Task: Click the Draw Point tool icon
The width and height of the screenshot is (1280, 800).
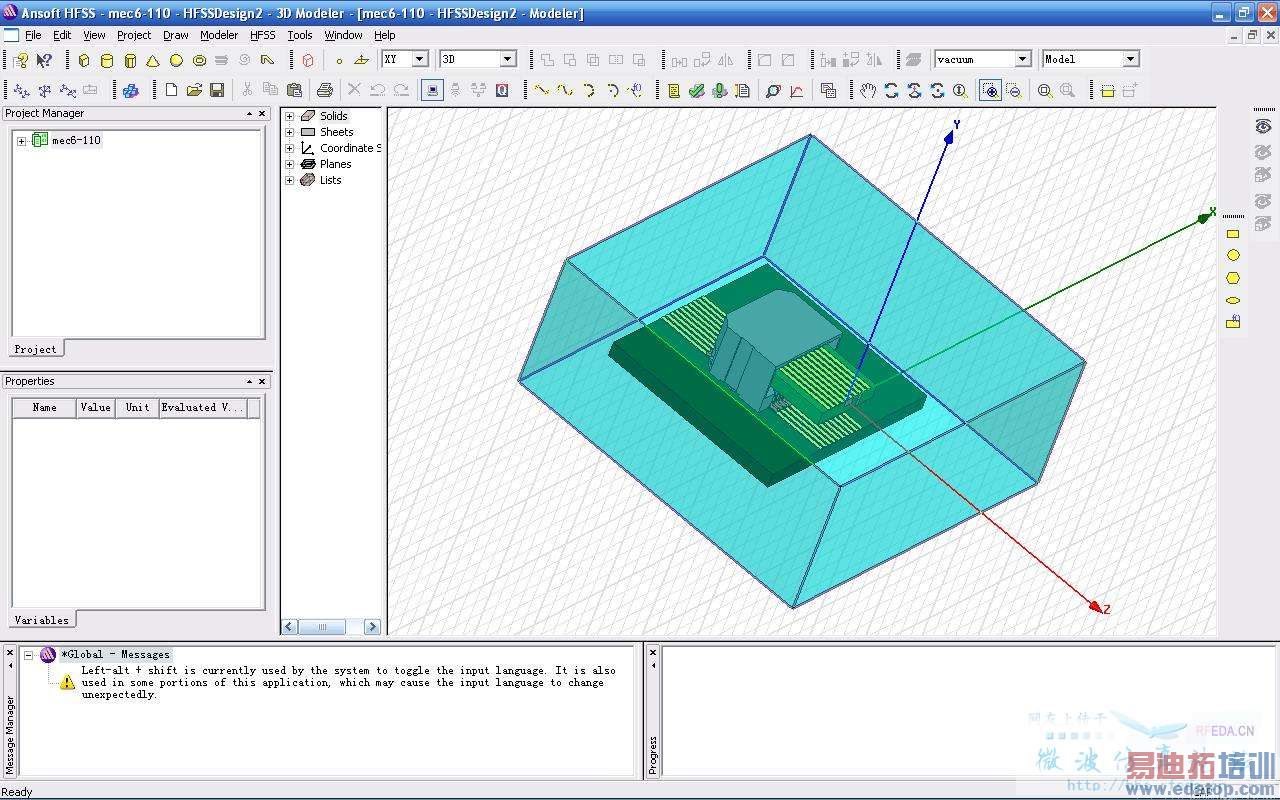Action: point(339,60)
